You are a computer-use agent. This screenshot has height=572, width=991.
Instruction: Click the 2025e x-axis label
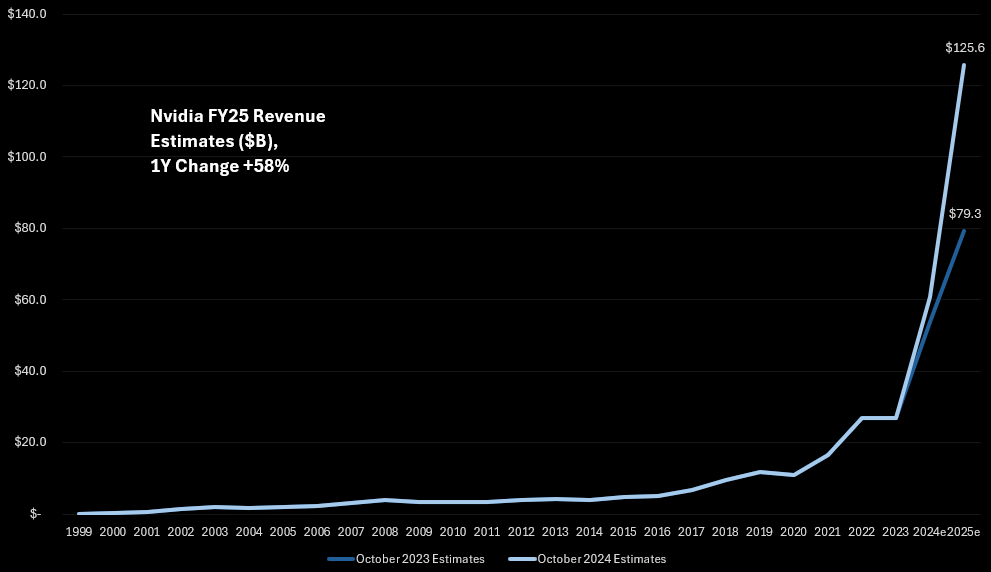[x=963, y=532]
